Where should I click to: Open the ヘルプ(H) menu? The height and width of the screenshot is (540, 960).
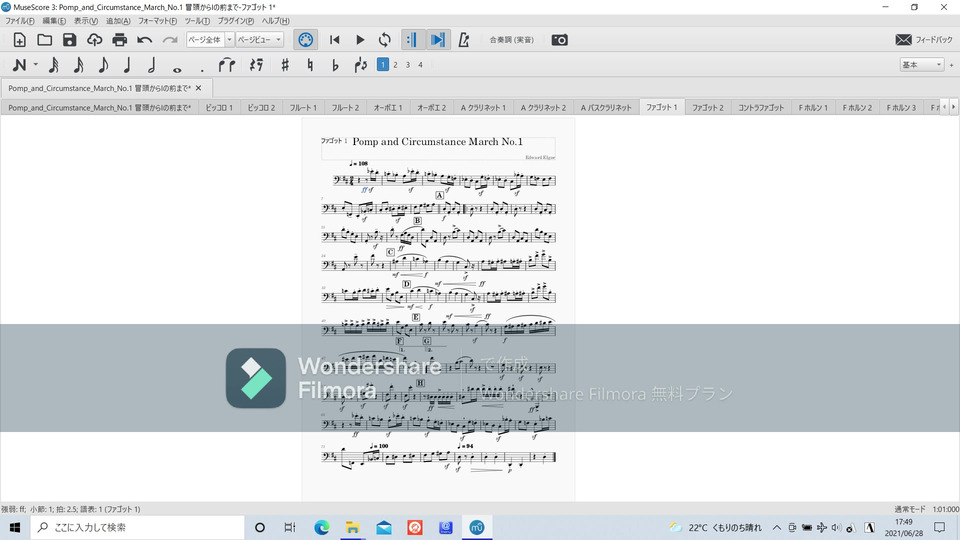(276, 21)
